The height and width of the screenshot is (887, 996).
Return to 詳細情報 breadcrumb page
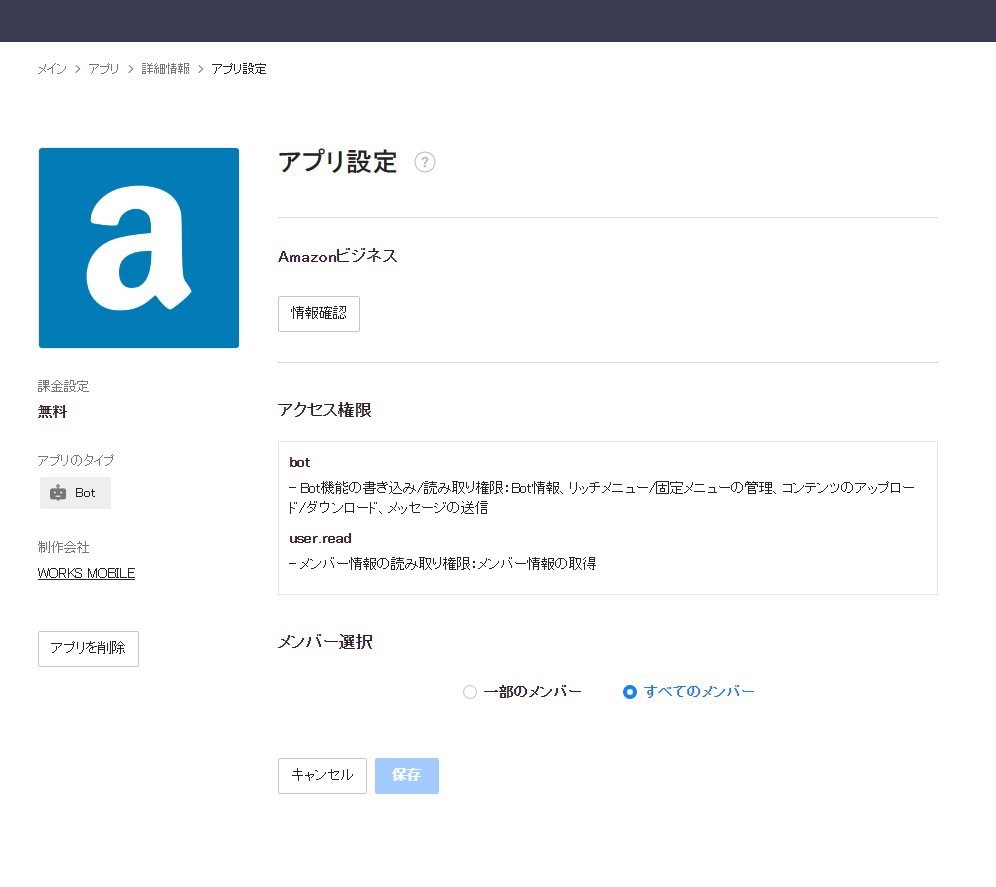pyautogui.click(x=165, y=69)
